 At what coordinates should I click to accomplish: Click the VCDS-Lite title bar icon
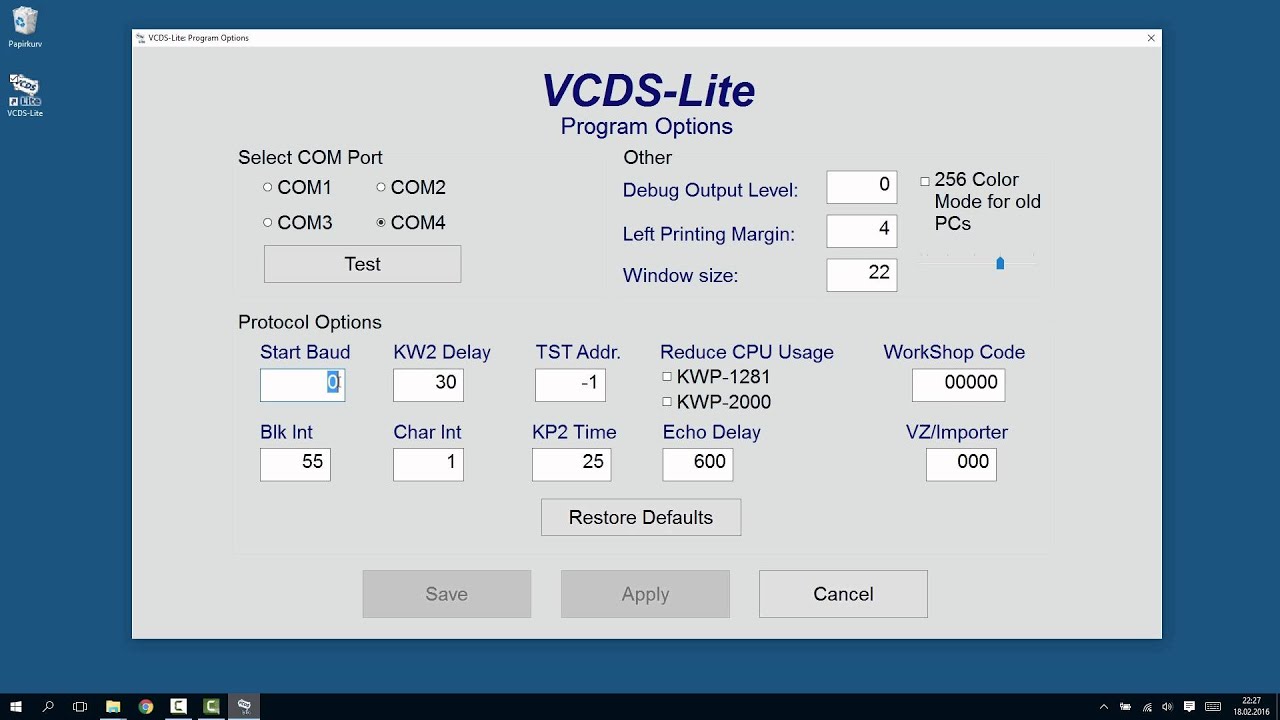pyautogui.click(x=140, y=38)
